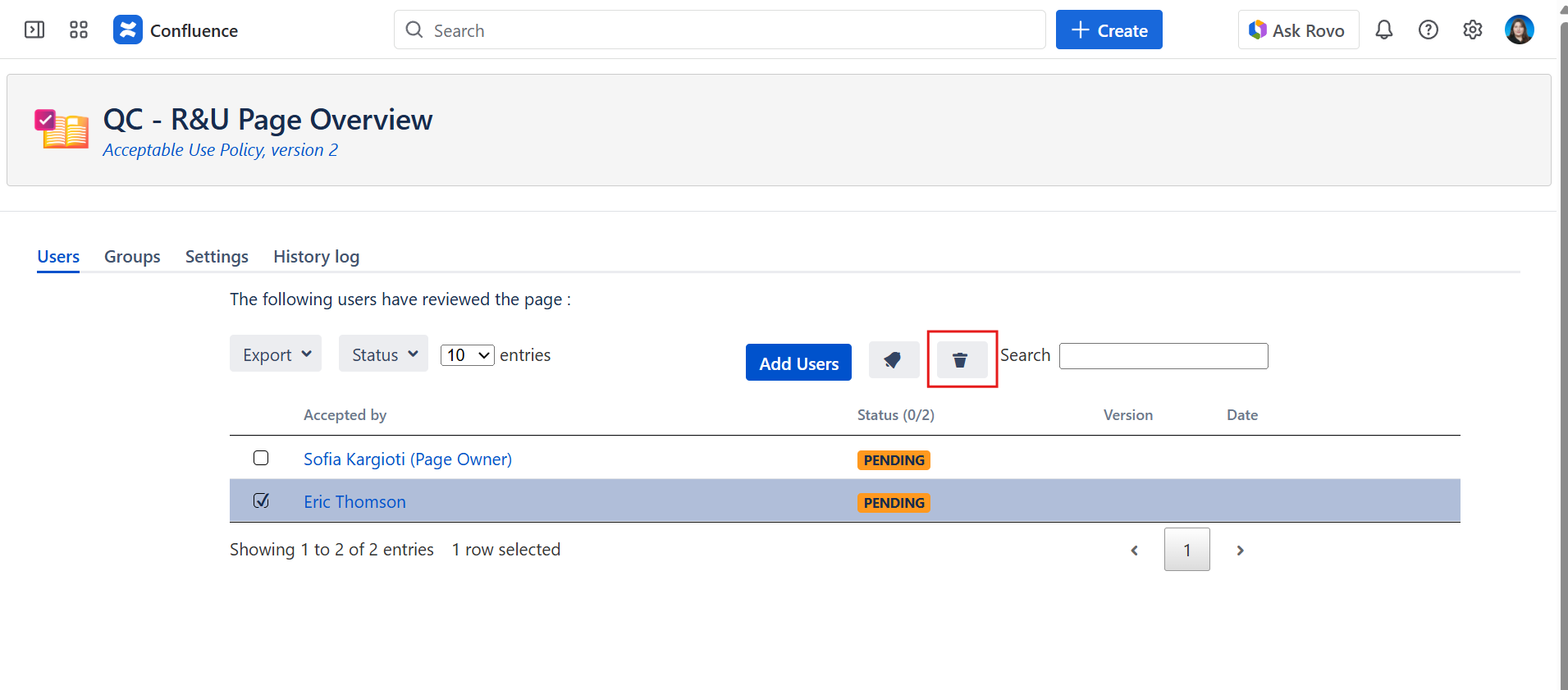Click the tag icon button beside Add Users
This screenshot has width=1568, height=690.
pyautogui.click(x=894, y=360)
